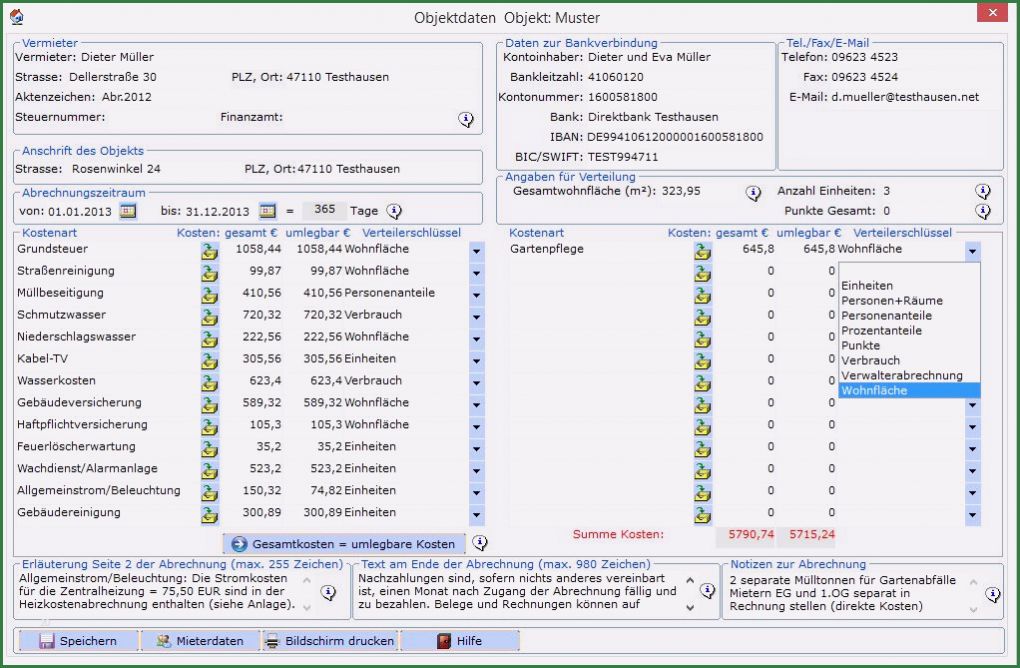
Task: Show info for Gesamtwohnfläche
Action: tap(753, 193)
